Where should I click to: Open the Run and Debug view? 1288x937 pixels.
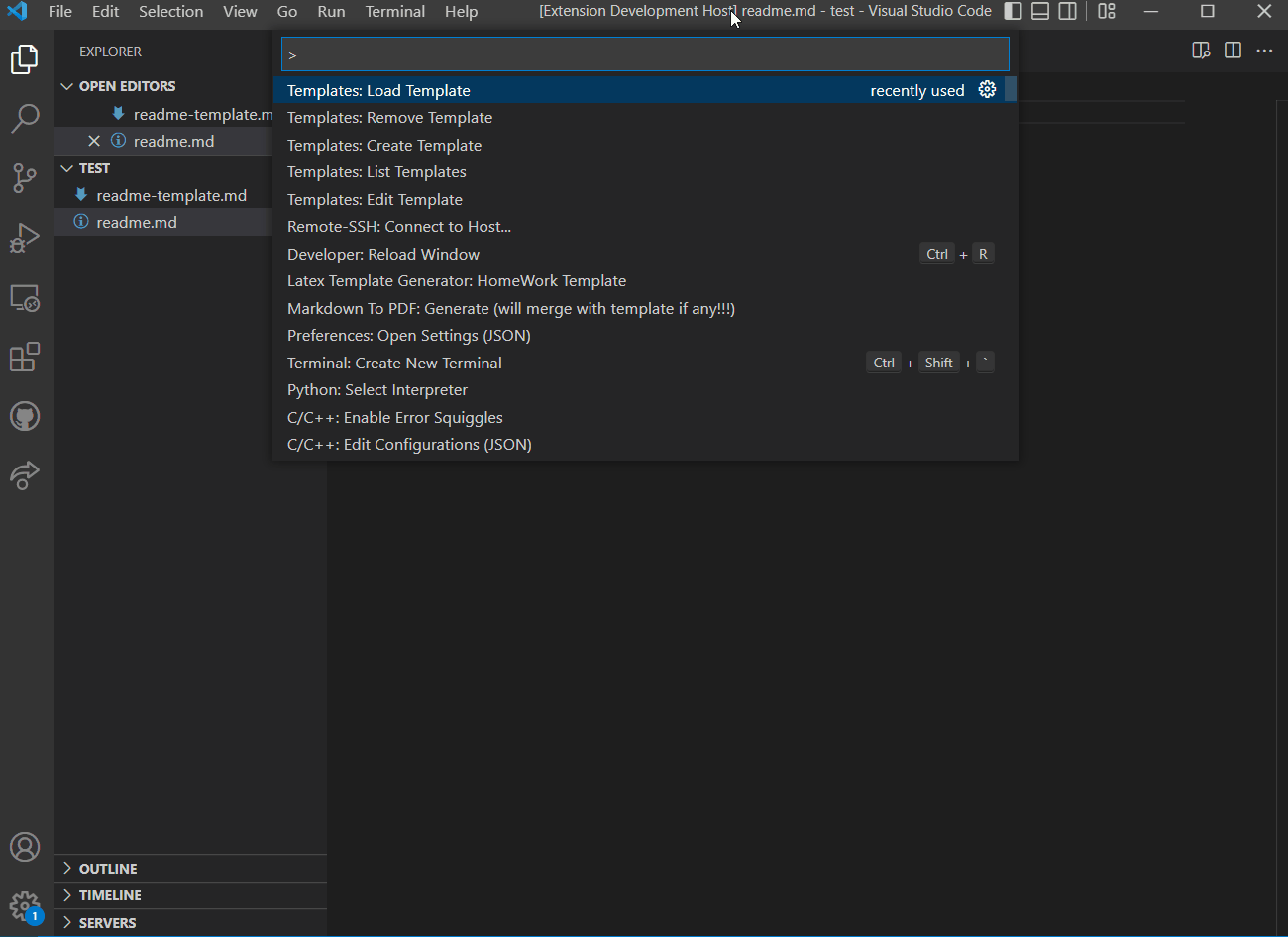click(x=25, y=238)
